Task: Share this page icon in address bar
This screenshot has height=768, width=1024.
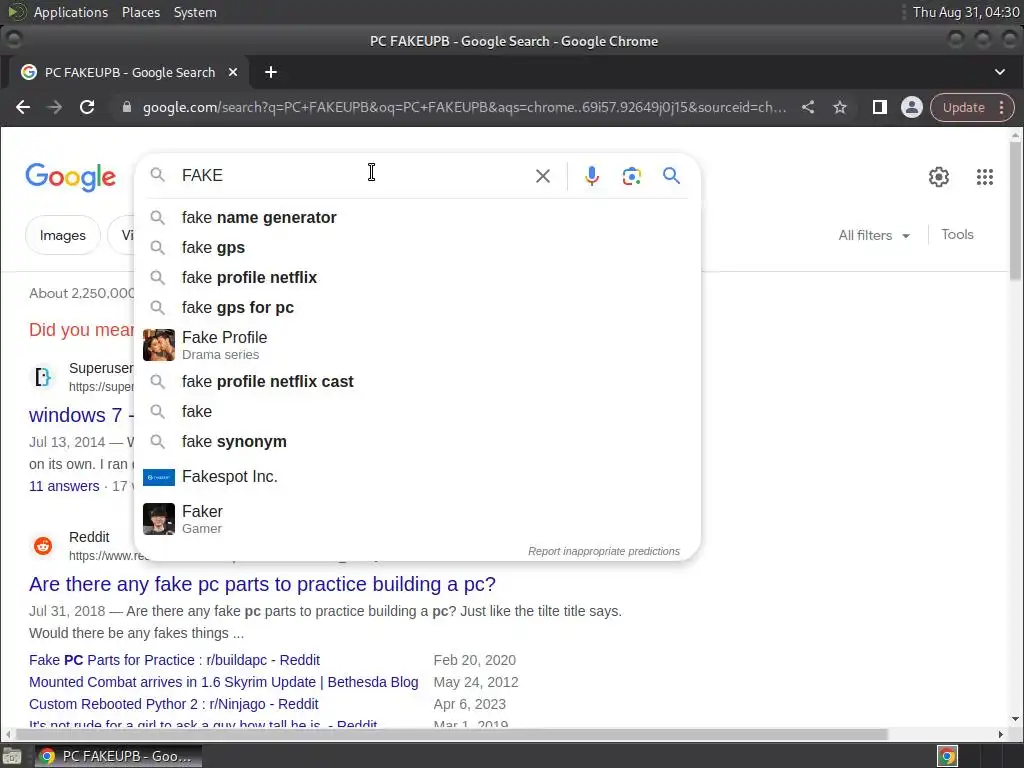Action: pos(808,107)
